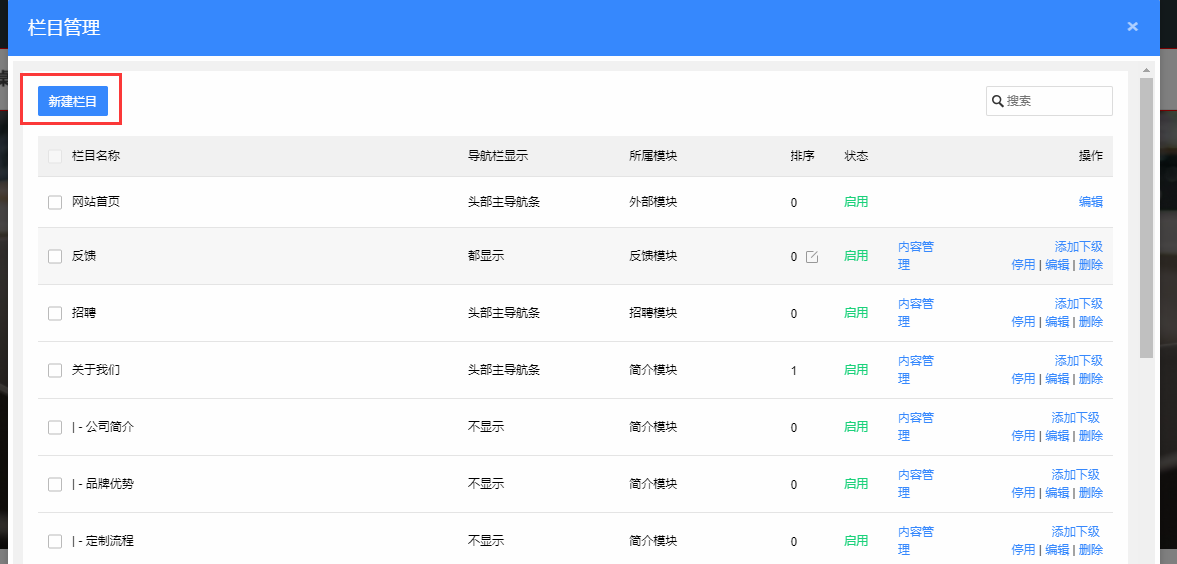Check the 公司简介 row checkbox
The width and height of the screenshot is (1177, 564).
pyautogui.click(x=55, y=427)
